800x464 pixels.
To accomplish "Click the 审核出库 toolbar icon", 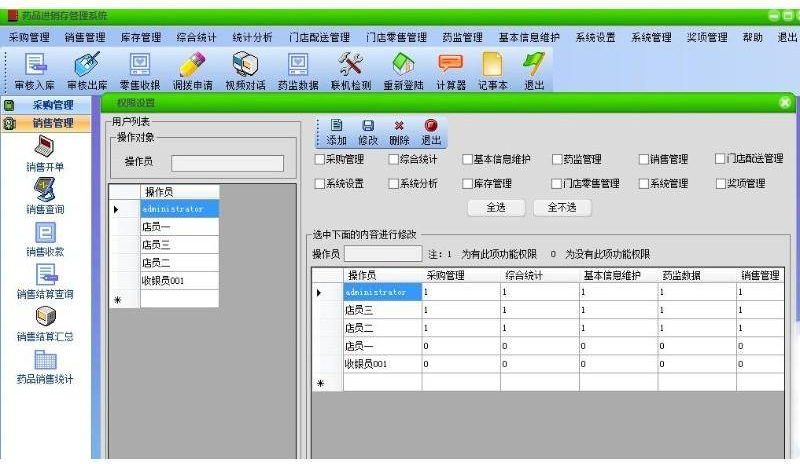I will 87,71.
